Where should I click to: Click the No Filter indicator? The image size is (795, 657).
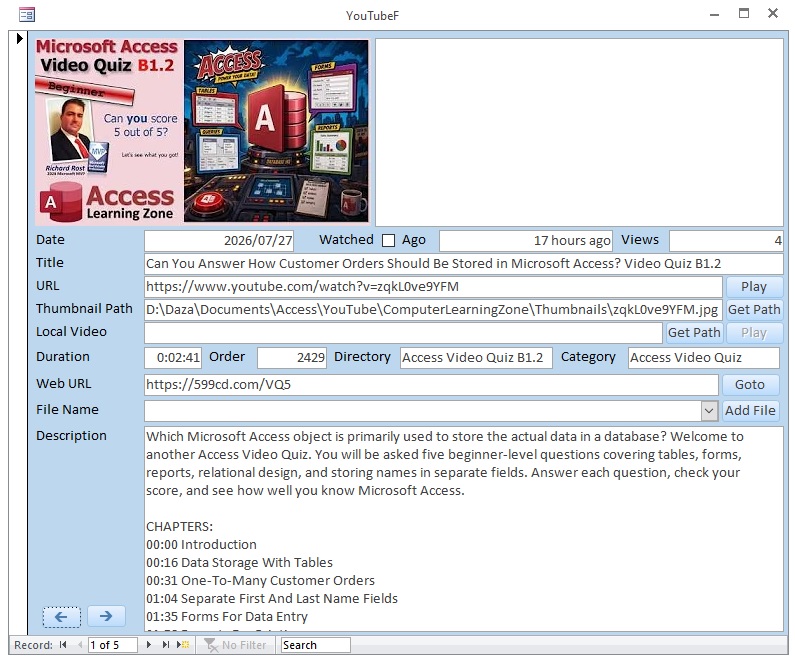[235, 645]
